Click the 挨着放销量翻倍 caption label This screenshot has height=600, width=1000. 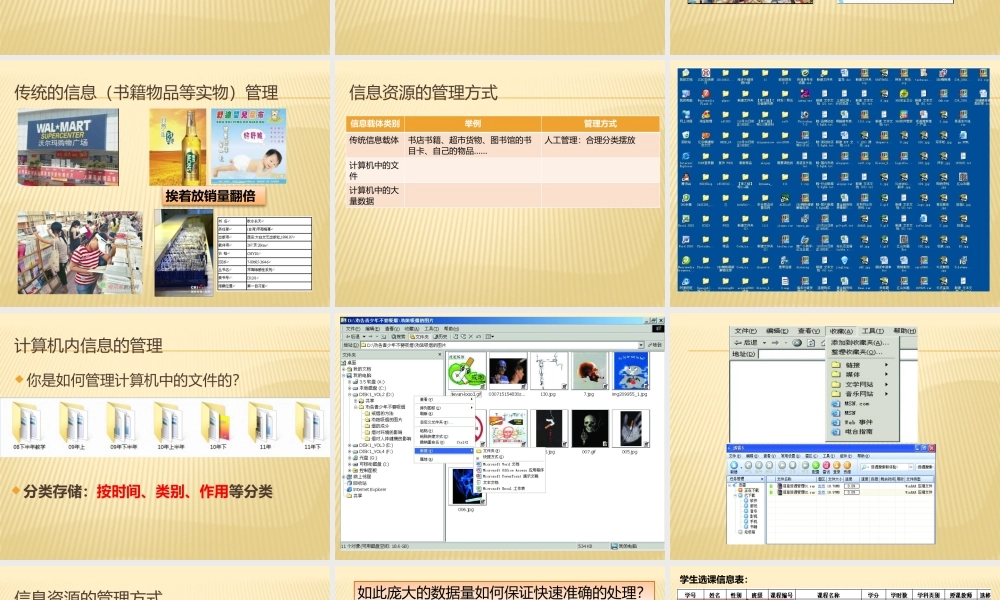pos(213,196)
